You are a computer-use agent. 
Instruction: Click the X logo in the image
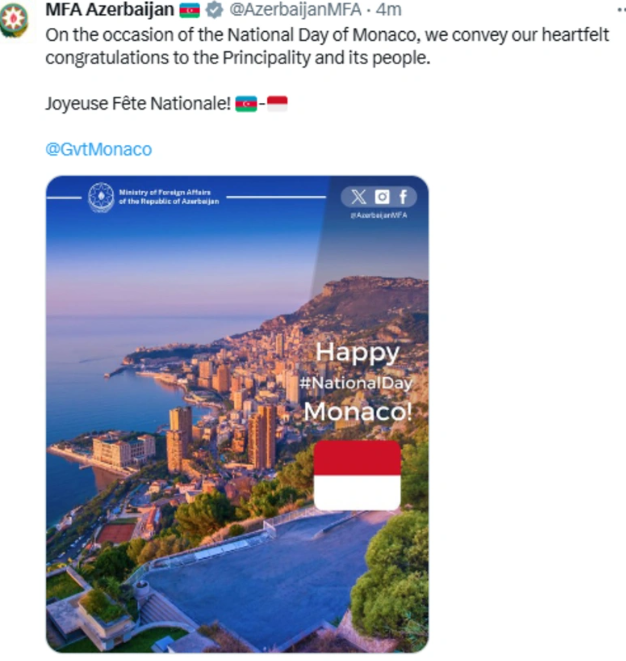(360, 197)
